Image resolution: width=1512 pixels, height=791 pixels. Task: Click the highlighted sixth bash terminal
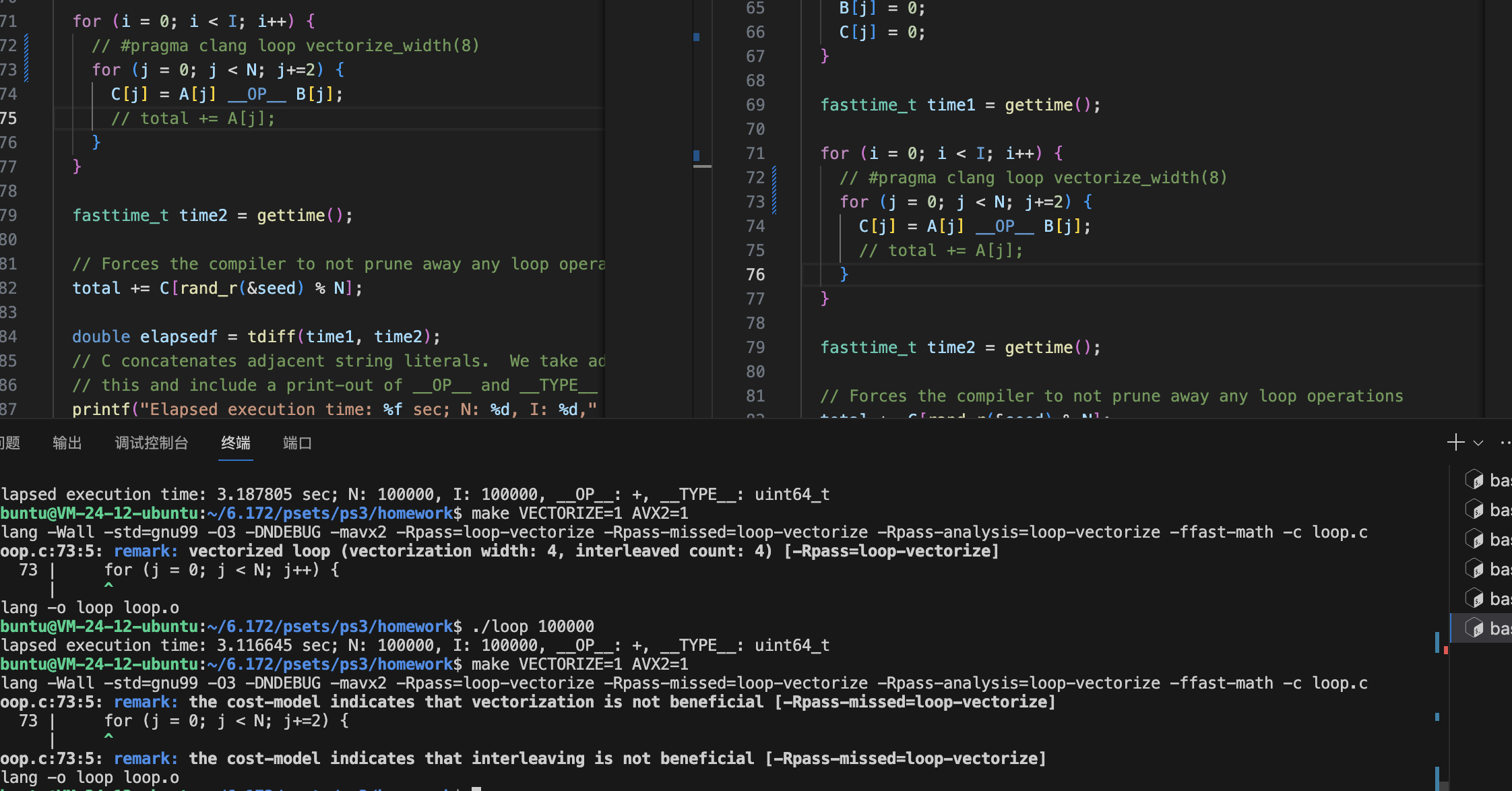coord(1488,628)
